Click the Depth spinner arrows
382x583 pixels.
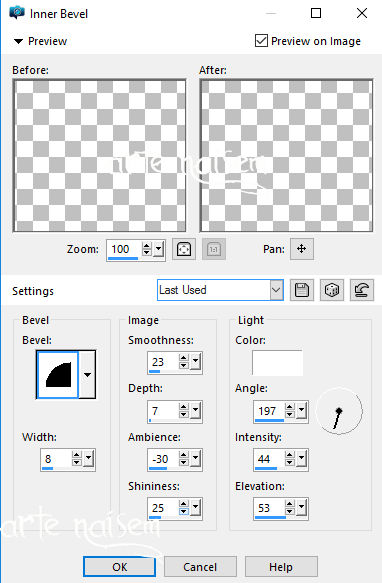coord(184,411)
